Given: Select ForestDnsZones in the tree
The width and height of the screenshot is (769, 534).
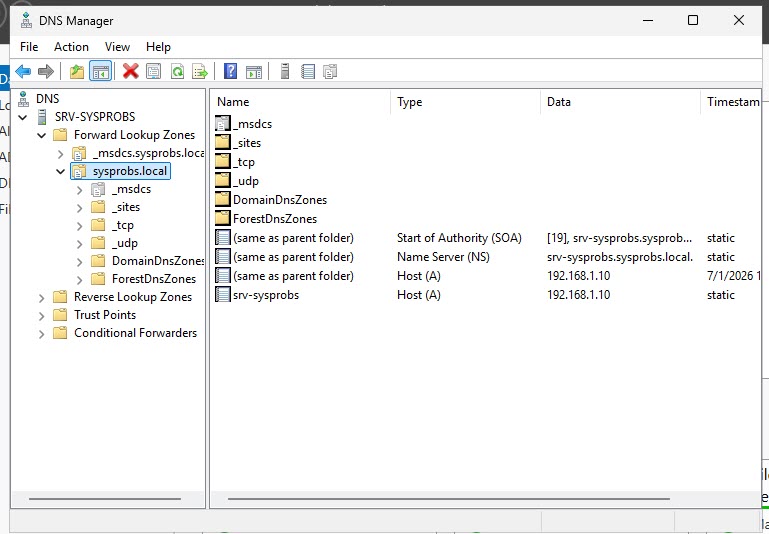Looking at the screenshot, I should coord(154,279).
